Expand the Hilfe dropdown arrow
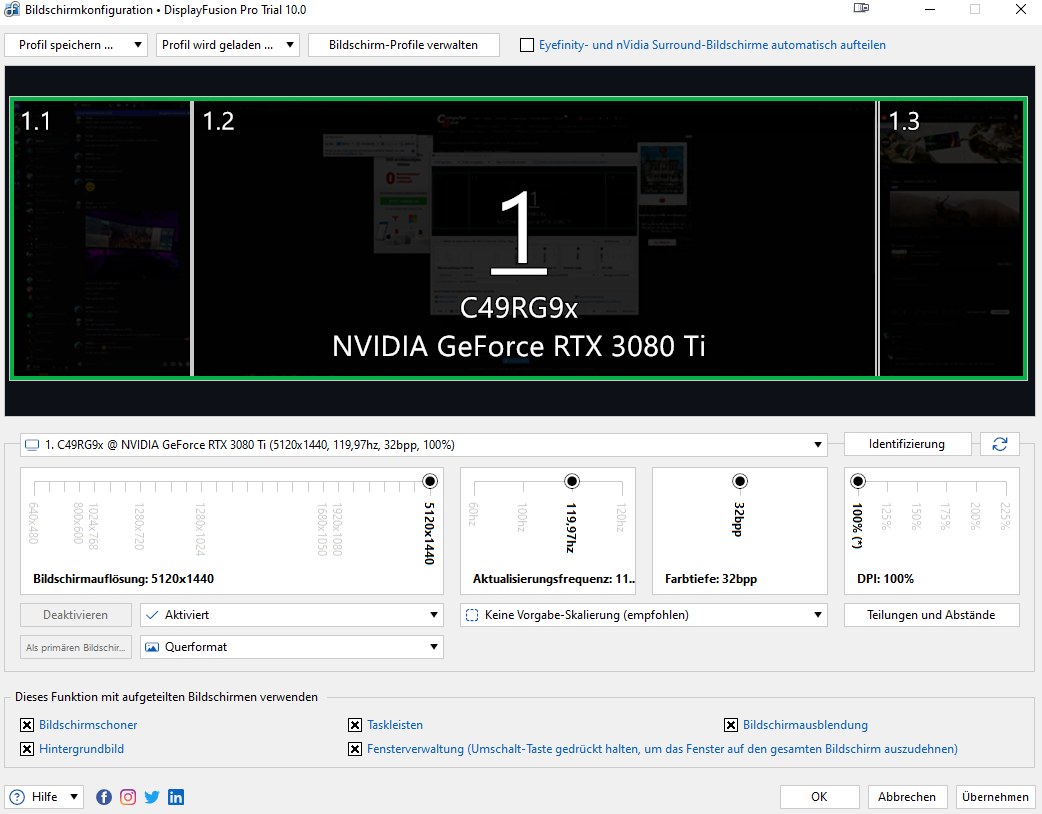 coord(74,797)
